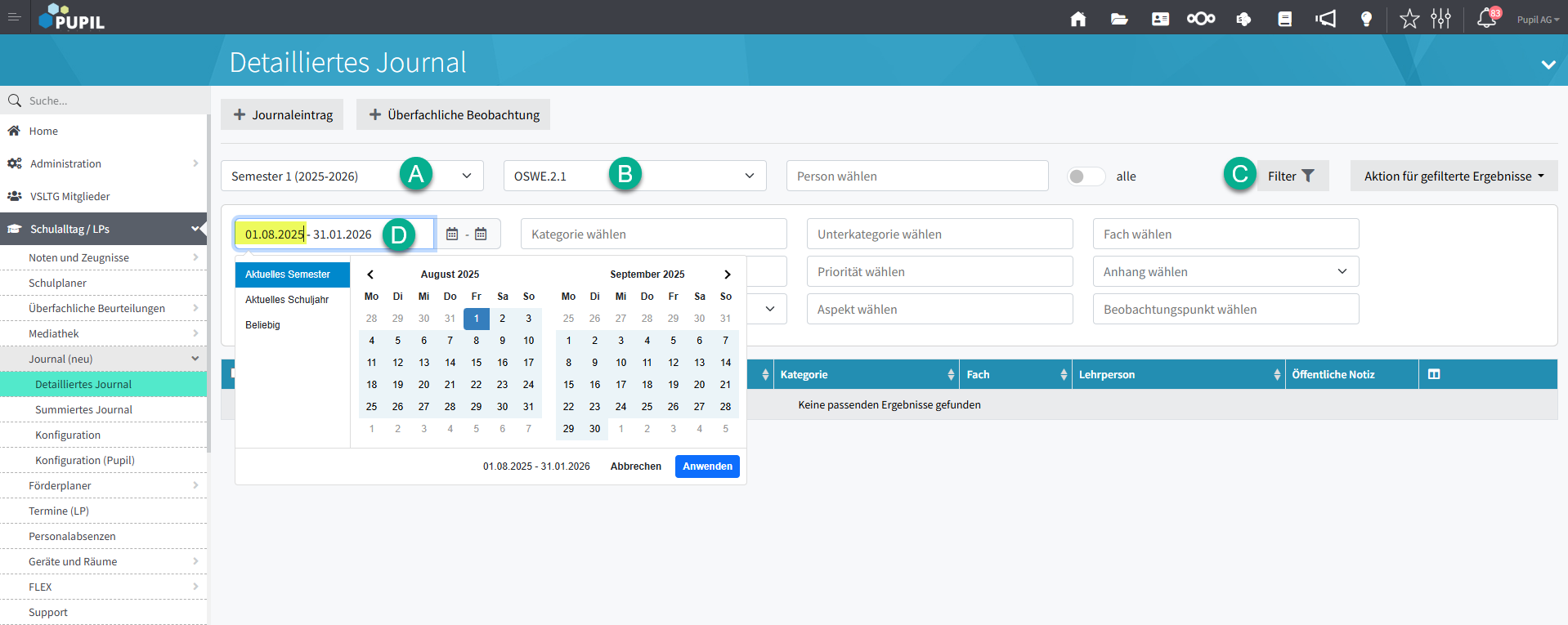The image size is (1568, 625).
Task: Add an Überfachliche Beobachtung
Action: [x=454, y=114]
